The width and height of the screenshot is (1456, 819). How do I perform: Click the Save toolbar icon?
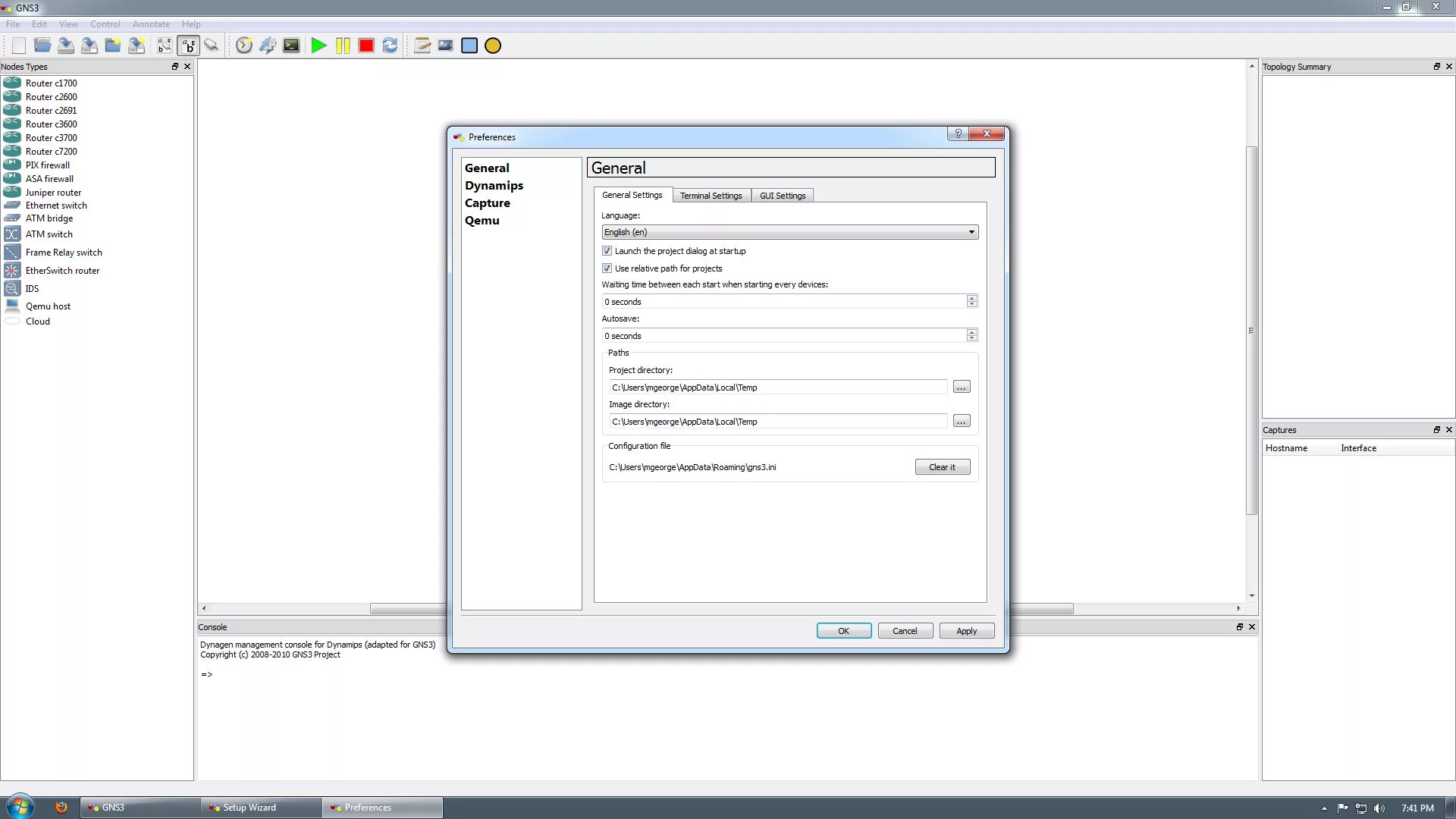[x=66, y=45]
